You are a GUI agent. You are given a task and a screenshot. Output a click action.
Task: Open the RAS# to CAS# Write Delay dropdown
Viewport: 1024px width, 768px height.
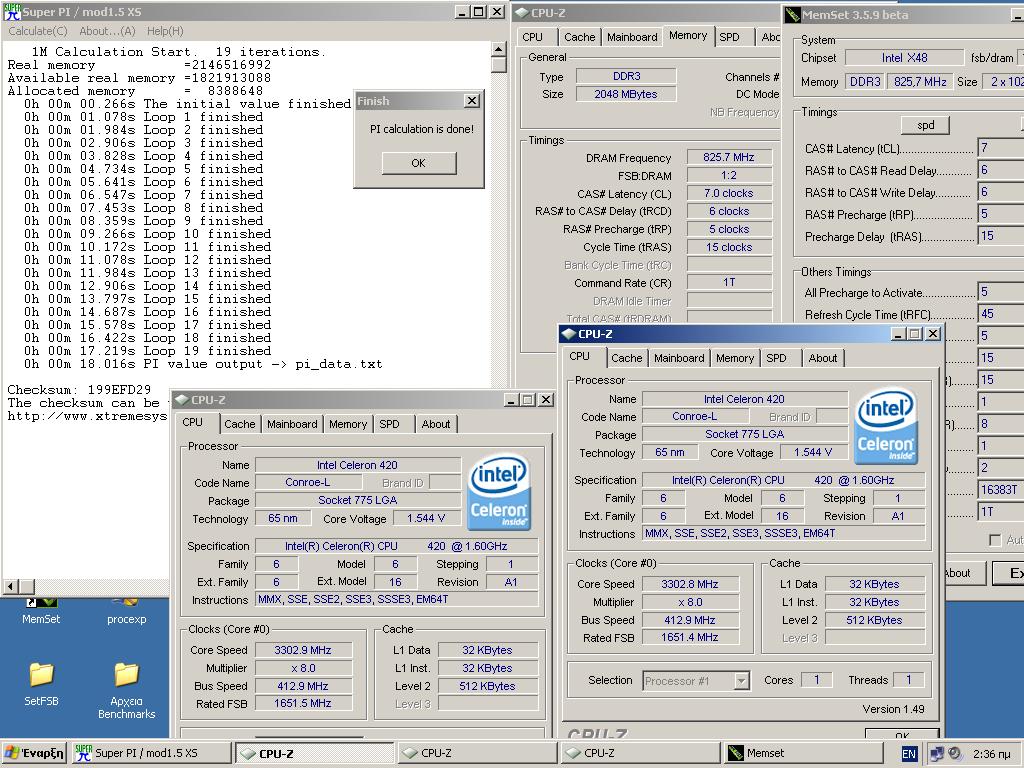[1000, 192]
